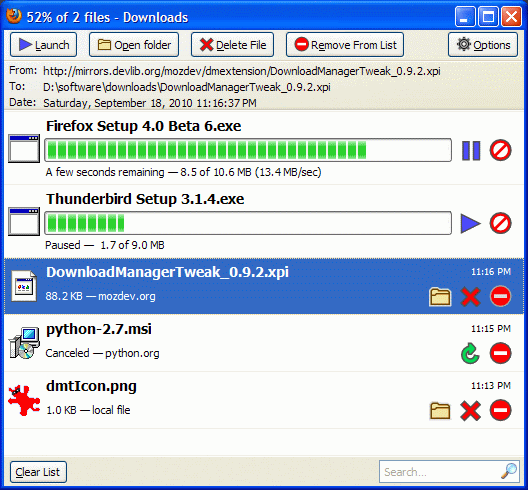Image resolution: width=528 pixels, height=490 pixels.
Task: Select the Firefox Setup 4.0 Beta 6.exe title
Action: click(x=143, y=126)
